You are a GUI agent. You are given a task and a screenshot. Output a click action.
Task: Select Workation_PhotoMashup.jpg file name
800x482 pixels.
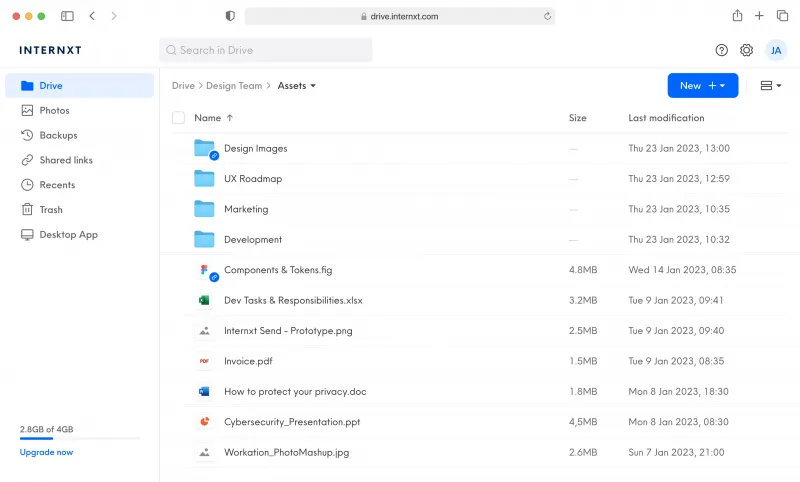pos(287,452)
